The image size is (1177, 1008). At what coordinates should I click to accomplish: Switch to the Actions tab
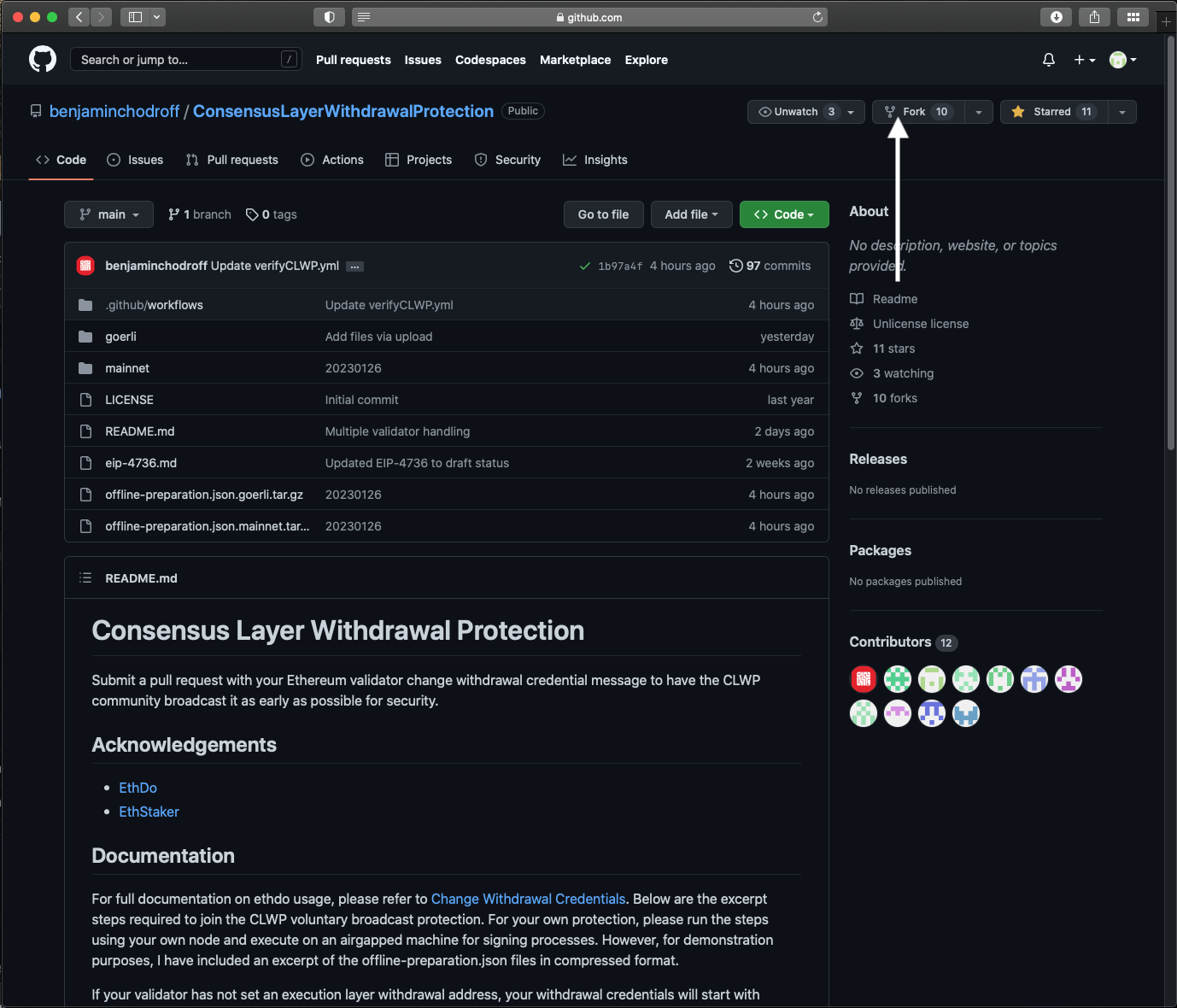pos(332,160)
